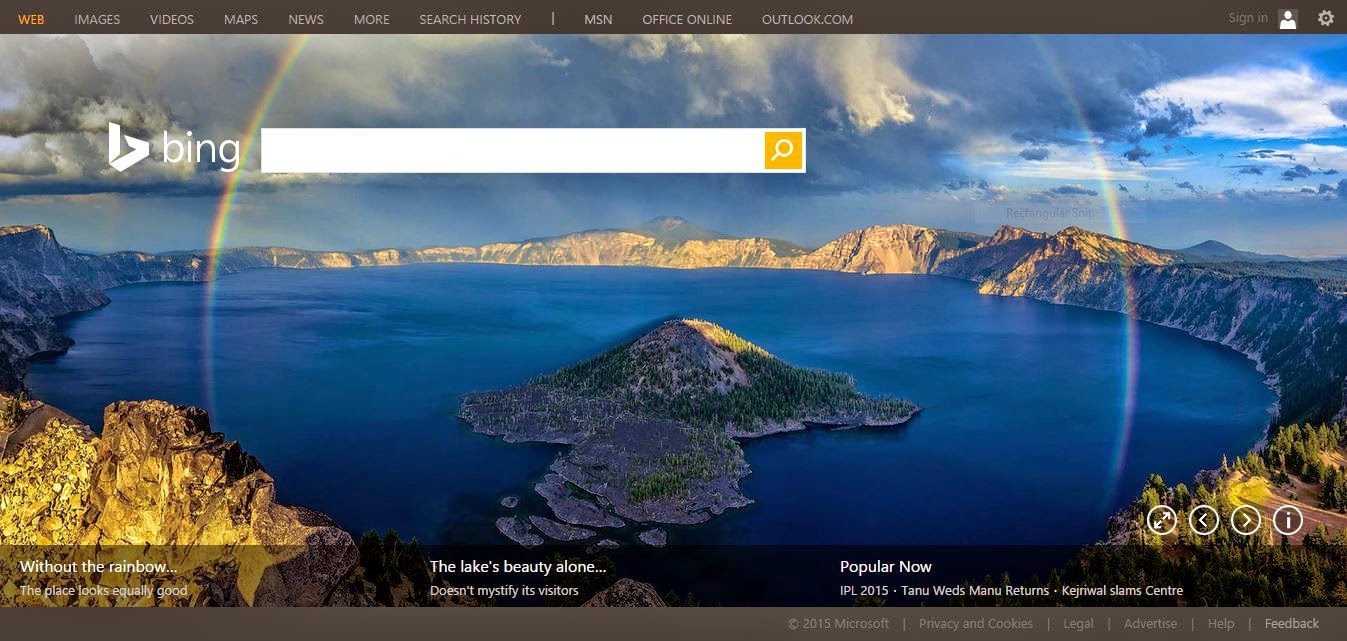View your SEARCH HISTORY
The width and height of the screenshot is (1347, 641).
pos(470,19)
